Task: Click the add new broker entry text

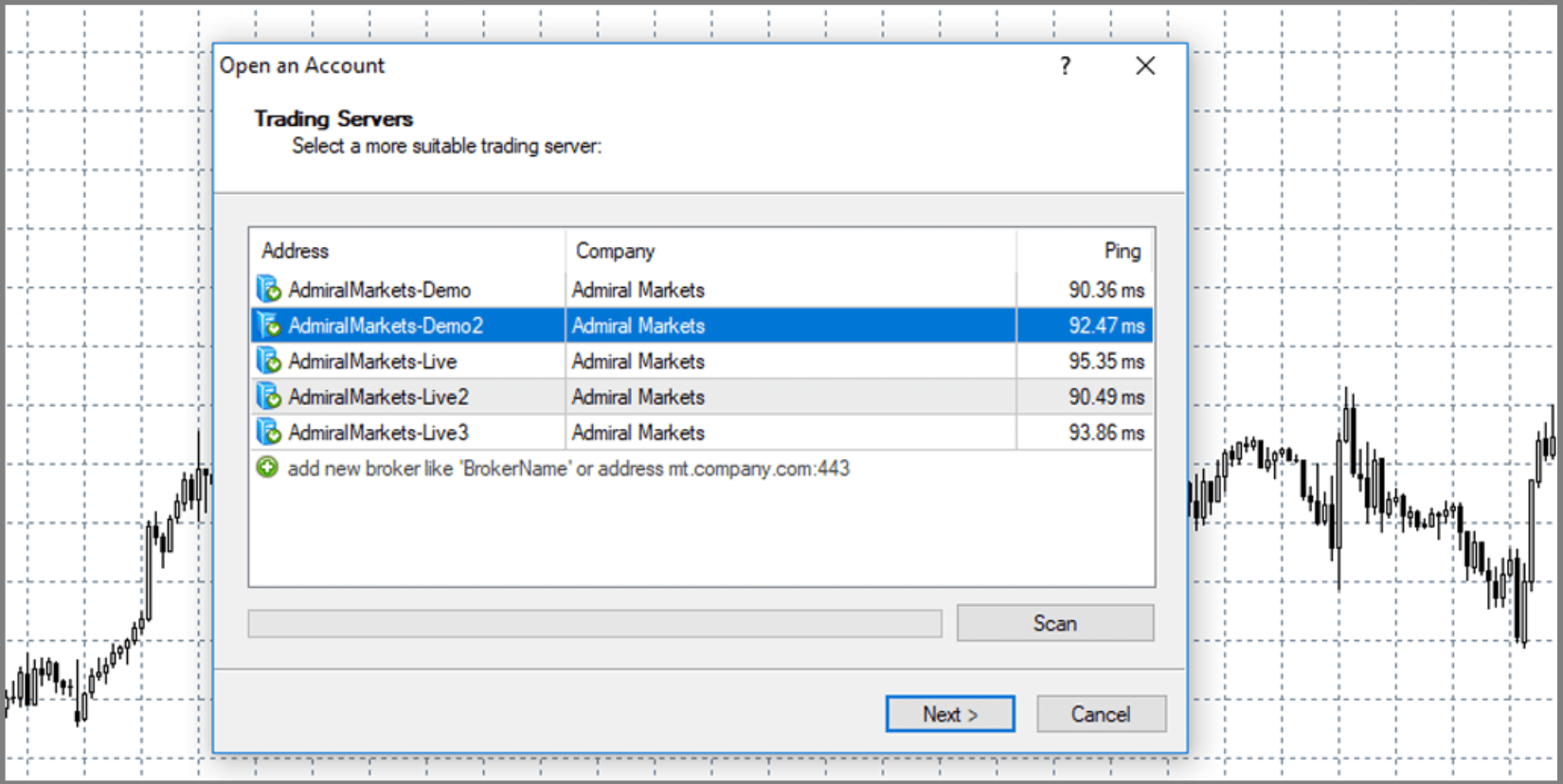Action: [568, 469]
